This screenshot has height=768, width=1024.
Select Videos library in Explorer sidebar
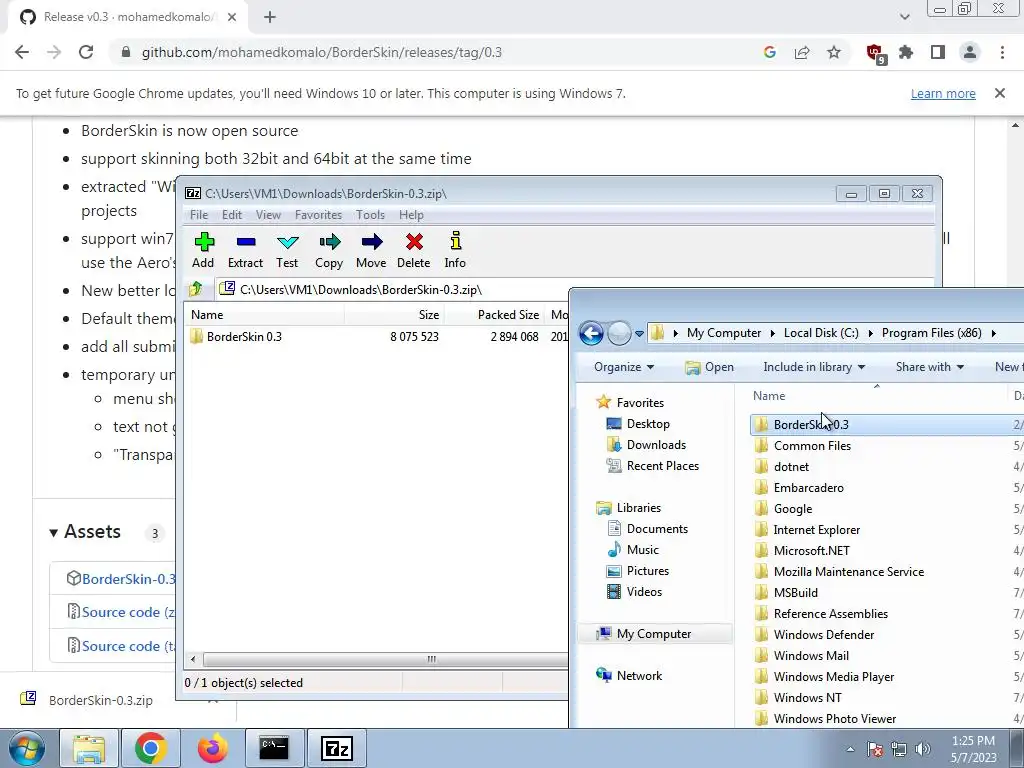pos(634,592)
